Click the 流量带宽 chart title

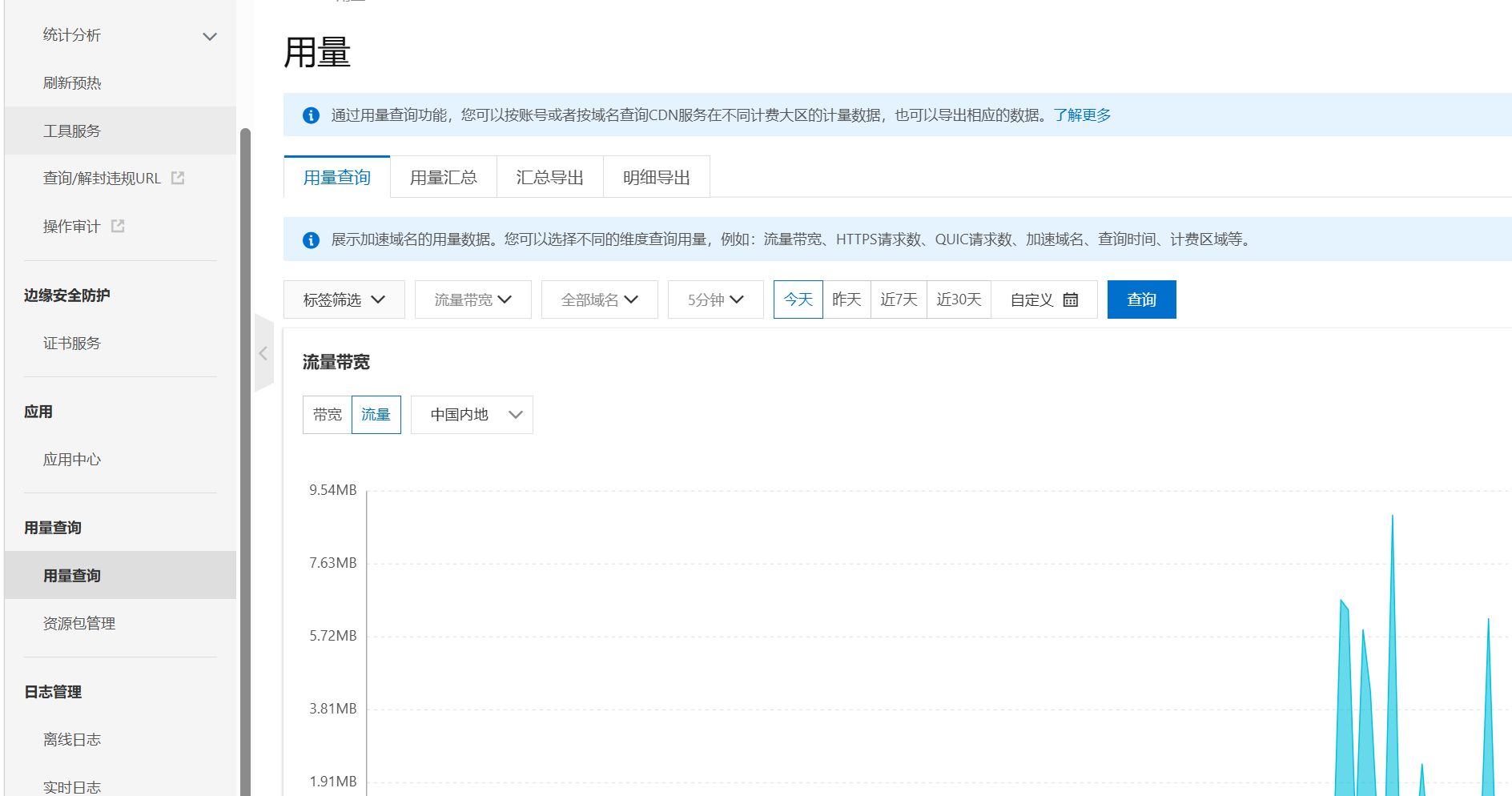[x=336, y=363]
